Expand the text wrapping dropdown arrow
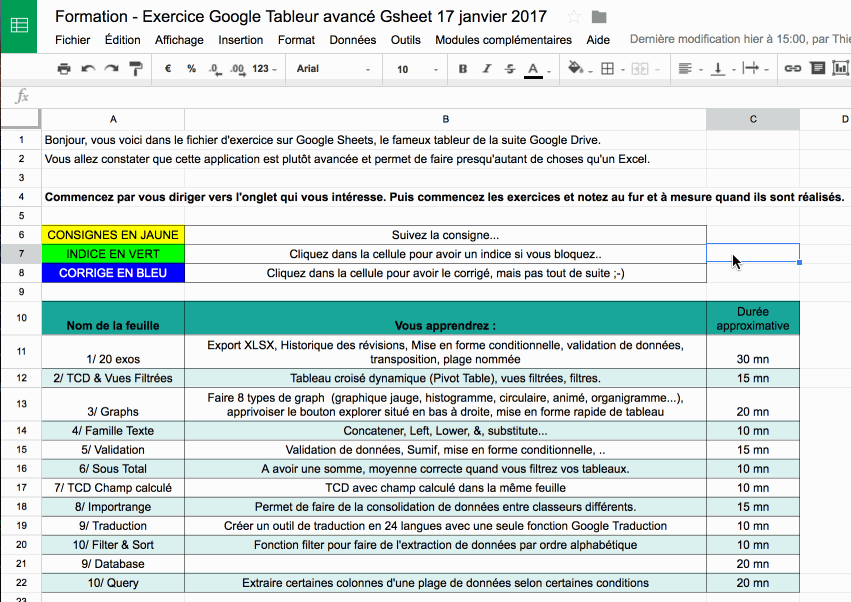851x602 pixels. tap(766, 70)
